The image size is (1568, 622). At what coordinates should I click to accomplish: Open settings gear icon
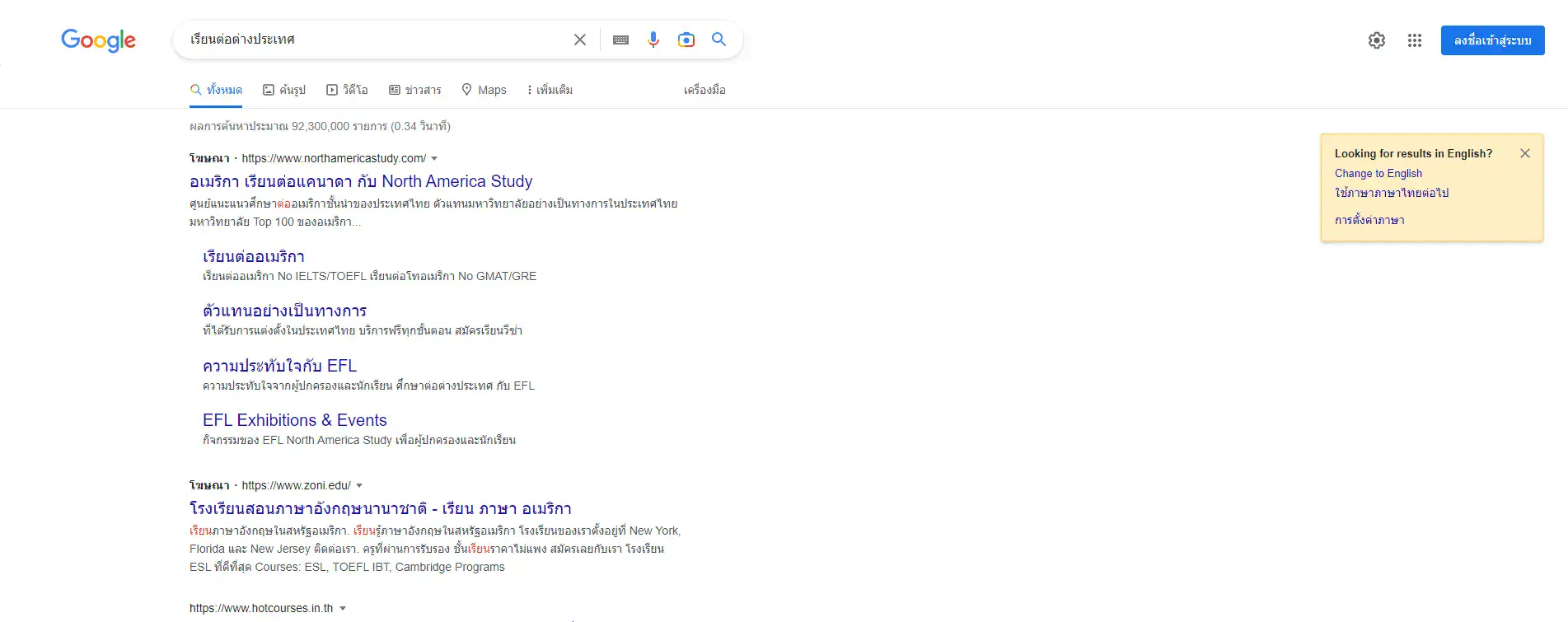(1377, 40)
